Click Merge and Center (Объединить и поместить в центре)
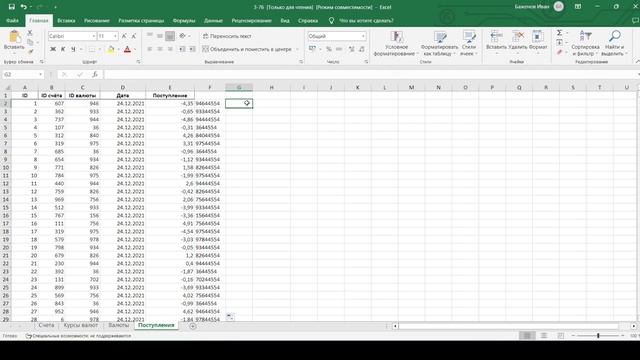 247,49
